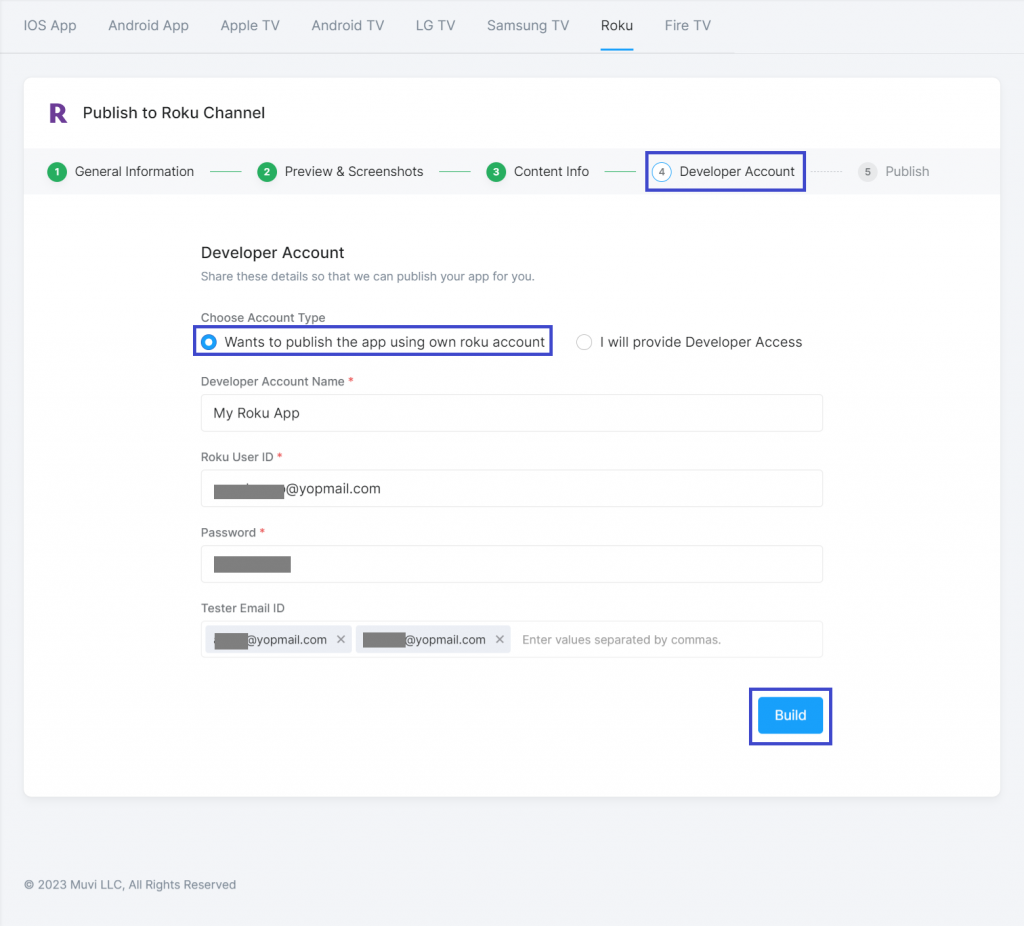Remove the second tester email chip

[500, 639]
